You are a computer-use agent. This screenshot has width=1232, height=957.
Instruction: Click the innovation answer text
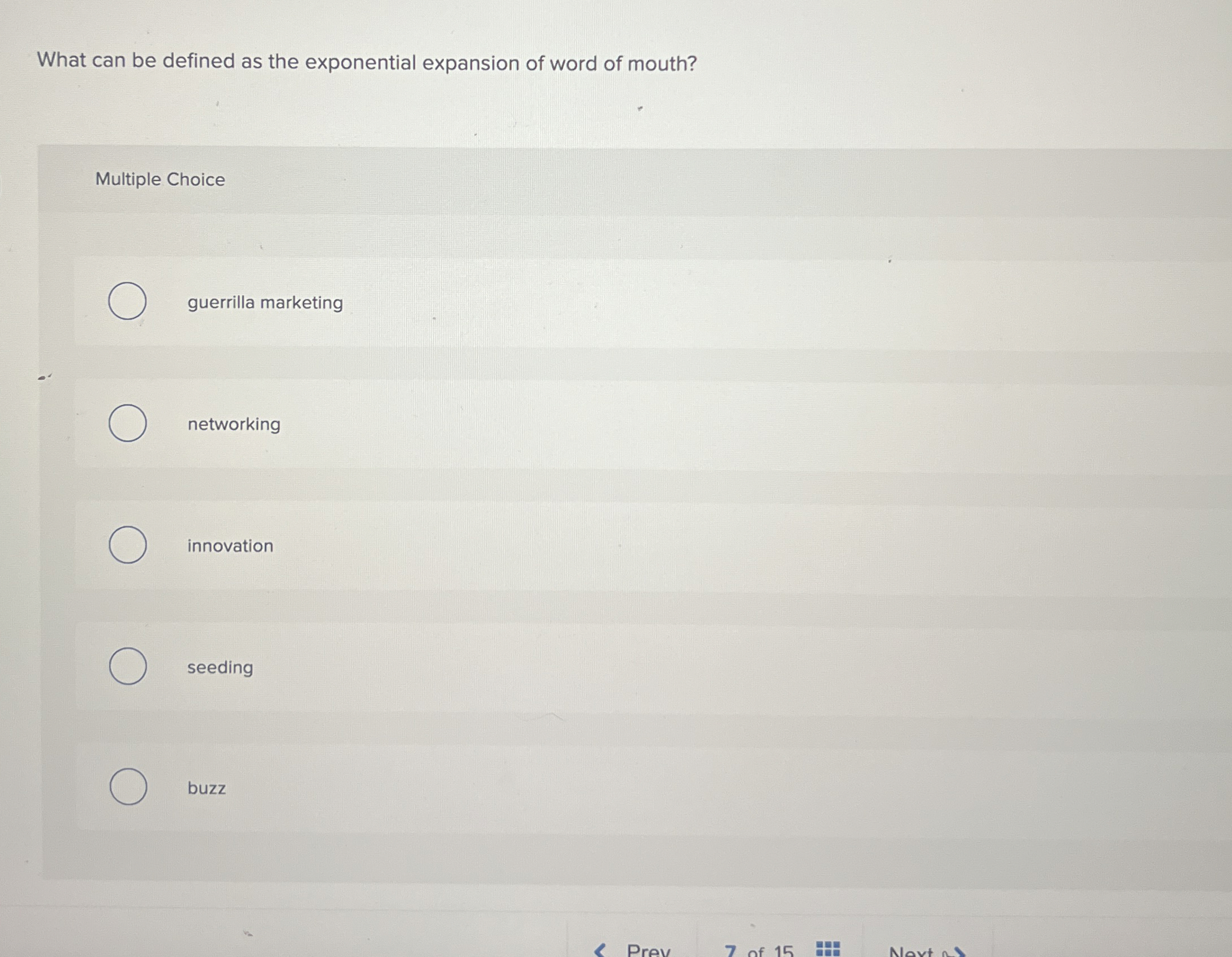[230, 545]
